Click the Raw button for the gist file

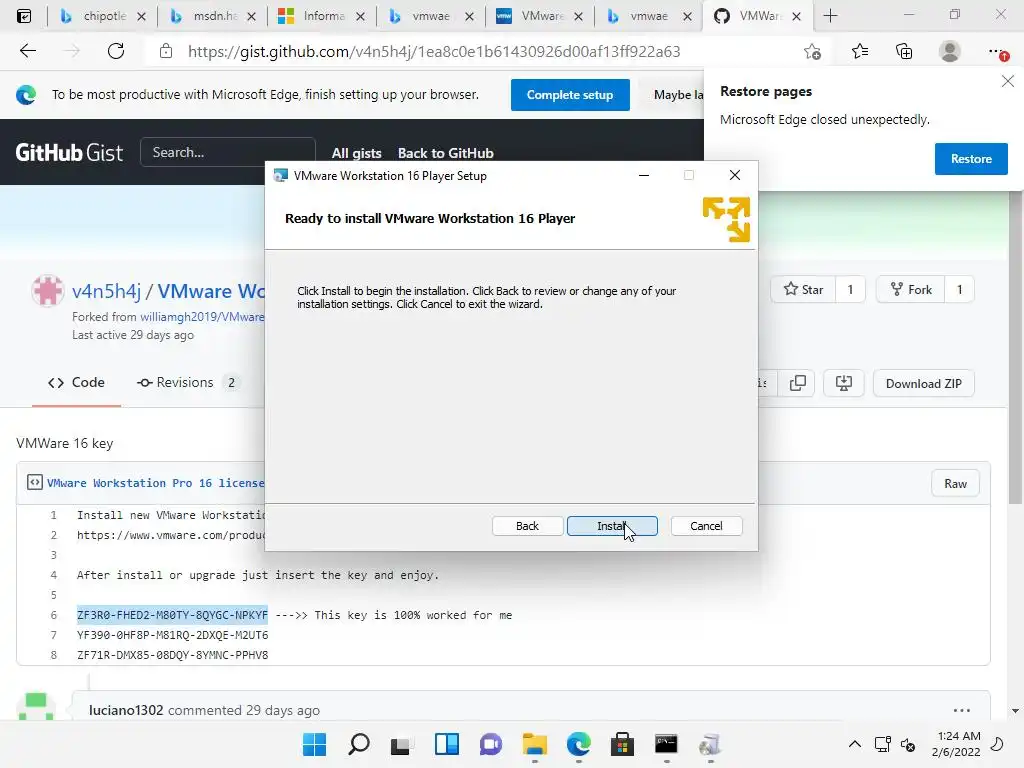click(x=955, y=483)
